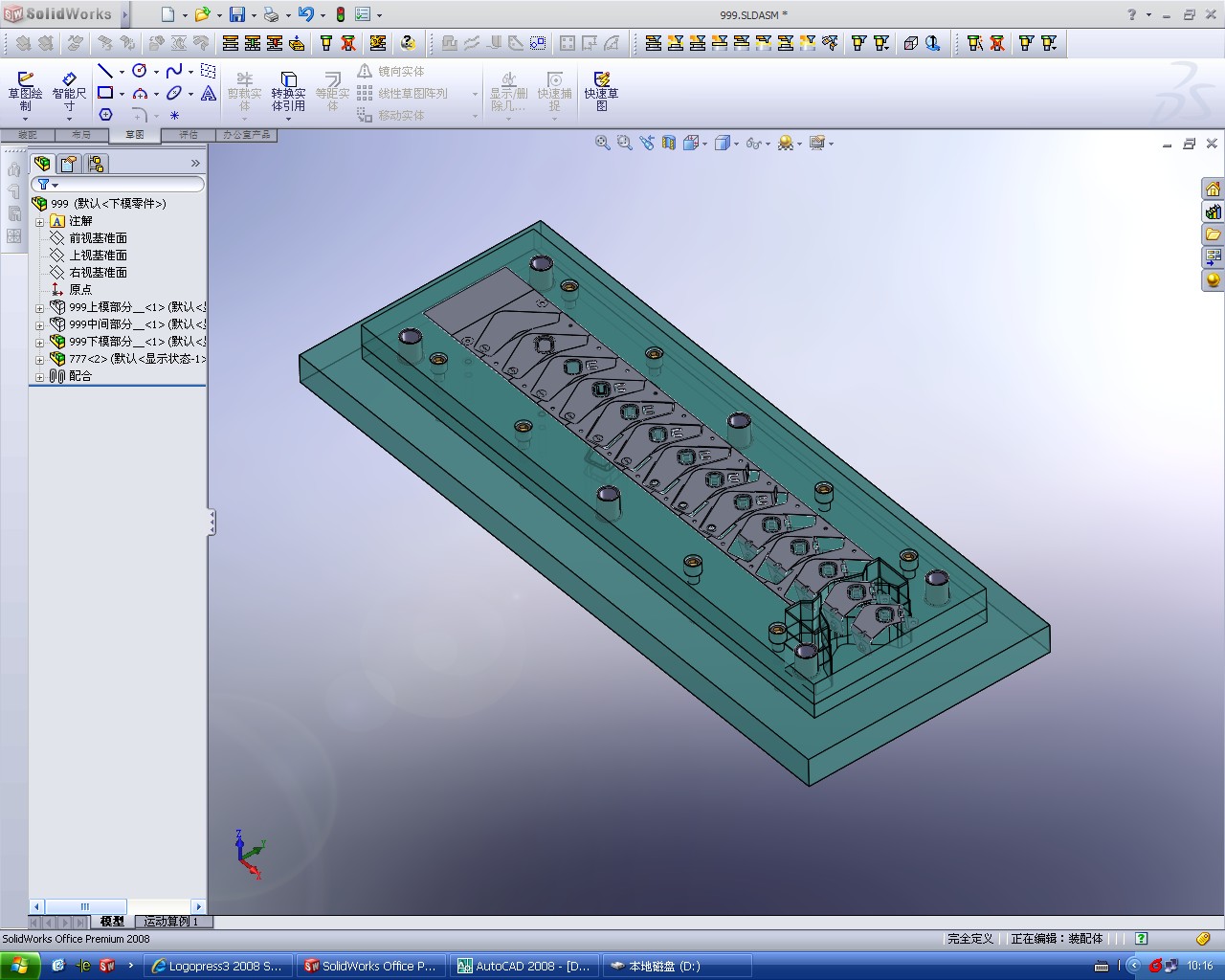
Task: Expand the 777<2> component node
Action: click(x=39, y=359)
